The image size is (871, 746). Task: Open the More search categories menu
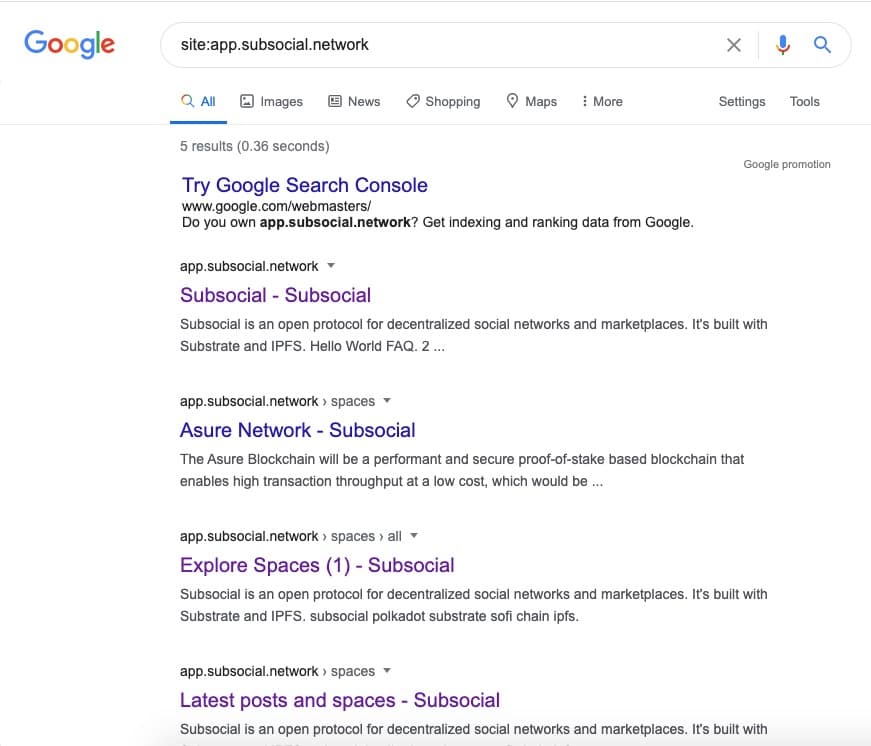tap(602, 102)
